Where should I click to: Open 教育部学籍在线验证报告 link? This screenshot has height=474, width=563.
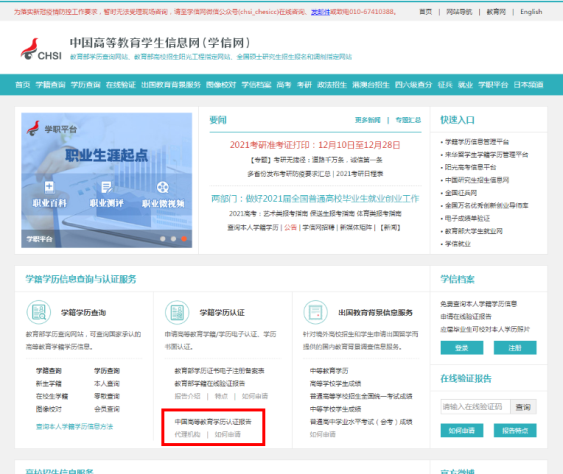[x=210, y=384]
